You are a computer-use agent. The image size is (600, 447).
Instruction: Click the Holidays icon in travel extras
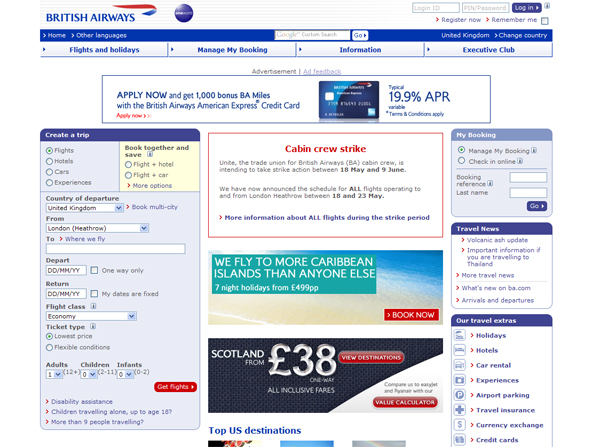pyautogui.click(x=460, y=335)
